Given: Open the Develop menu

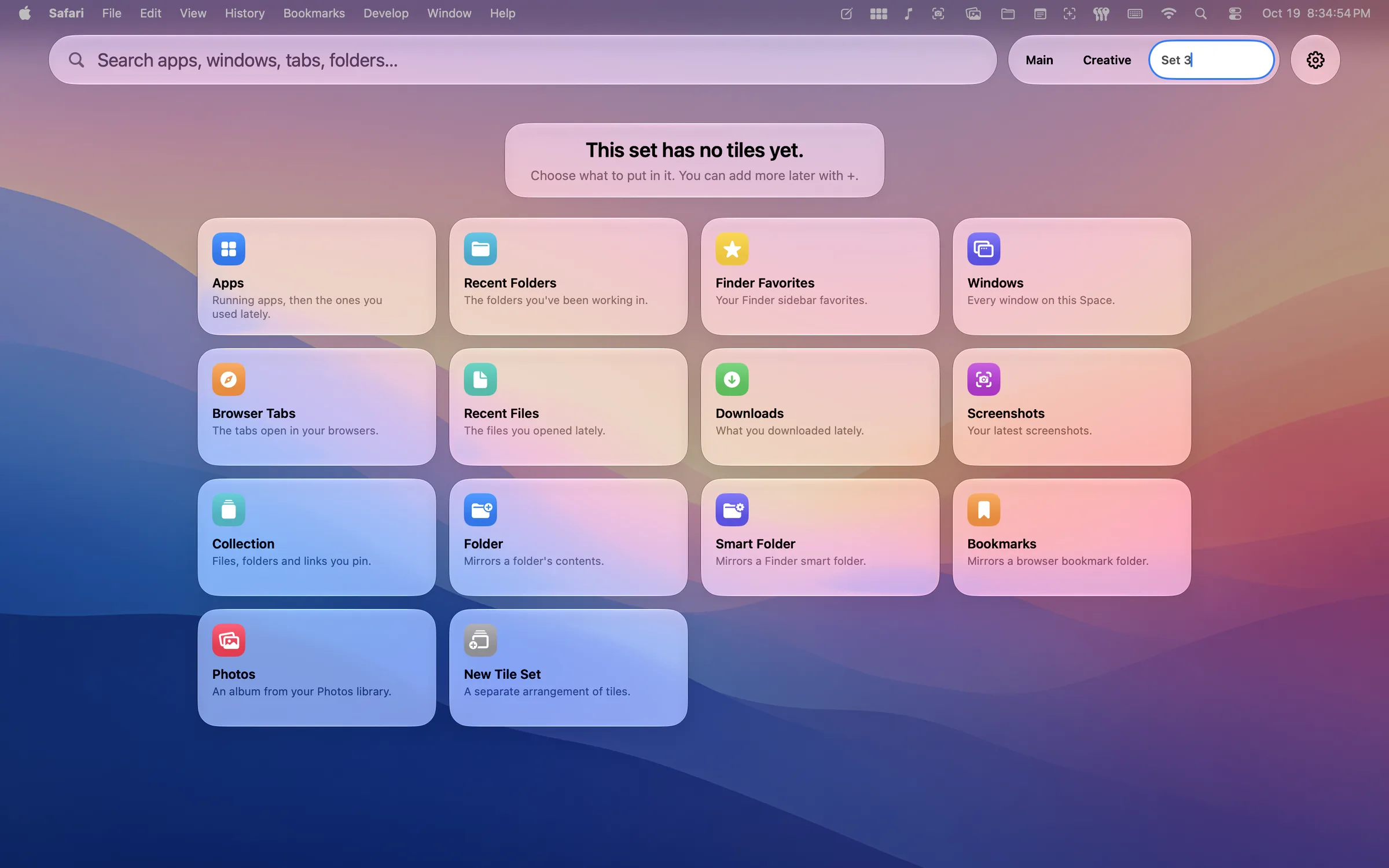Looking at the screenshot, I should click(x=386, y=13).
